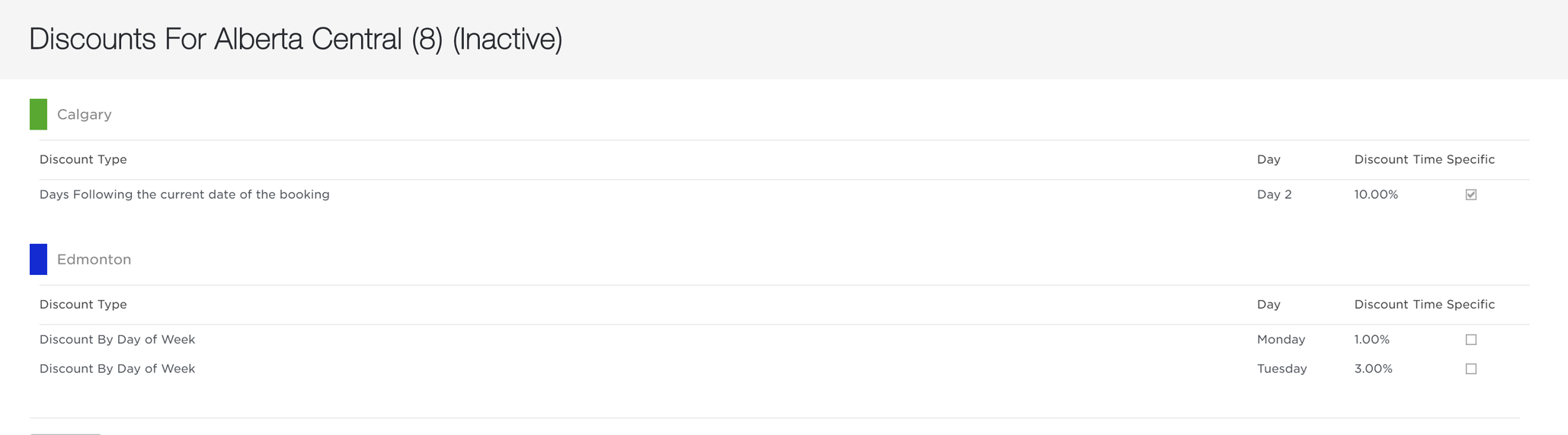Image resolution: width=1568 pixels, height=435 pixels.
Task: Click the blue Edmonton color swatch
Action: click(x=38, y=259)
